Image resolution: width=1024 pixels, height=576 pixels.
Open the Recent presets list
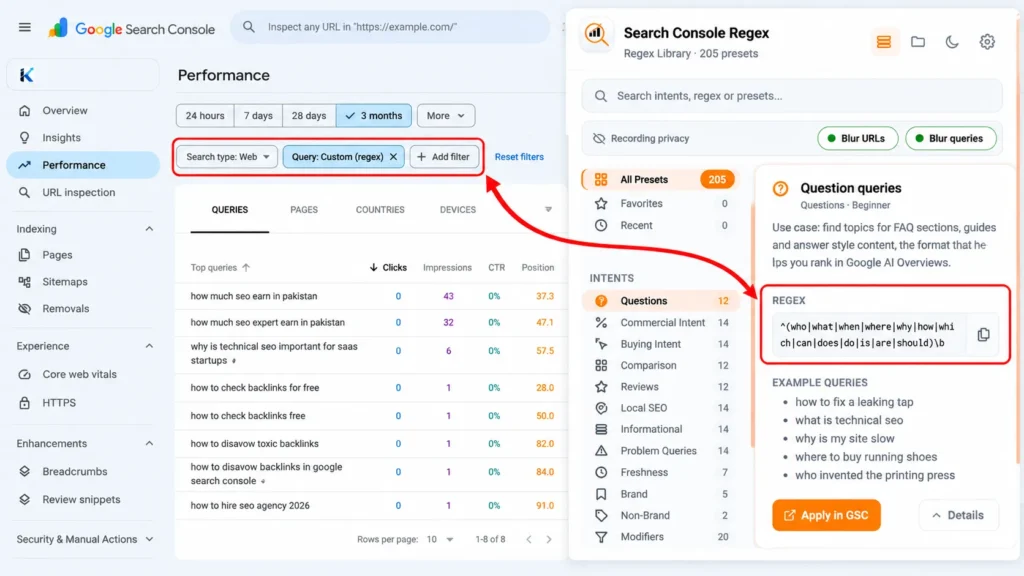click(x=660, y=225)
